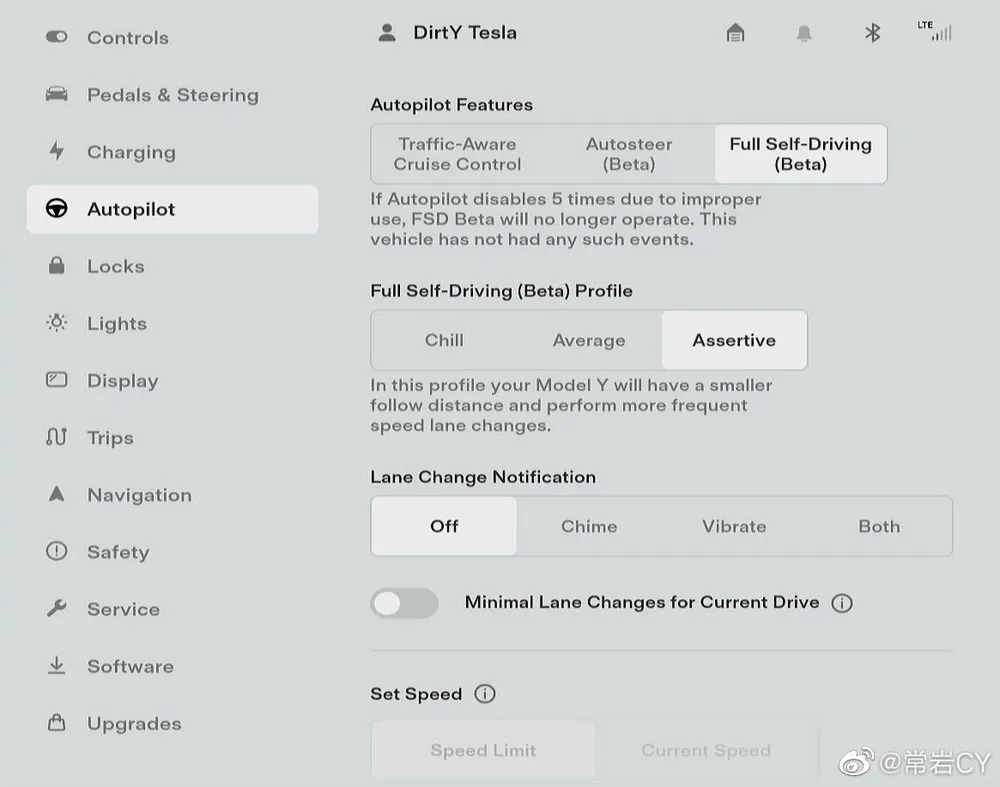Open the Lights menu

(172, 323)
